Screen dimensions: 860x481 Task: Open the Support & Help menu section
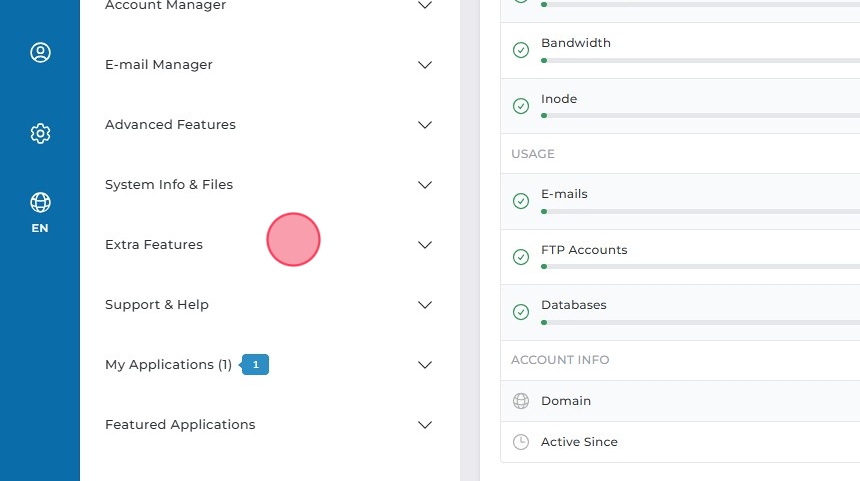[157, 305]
